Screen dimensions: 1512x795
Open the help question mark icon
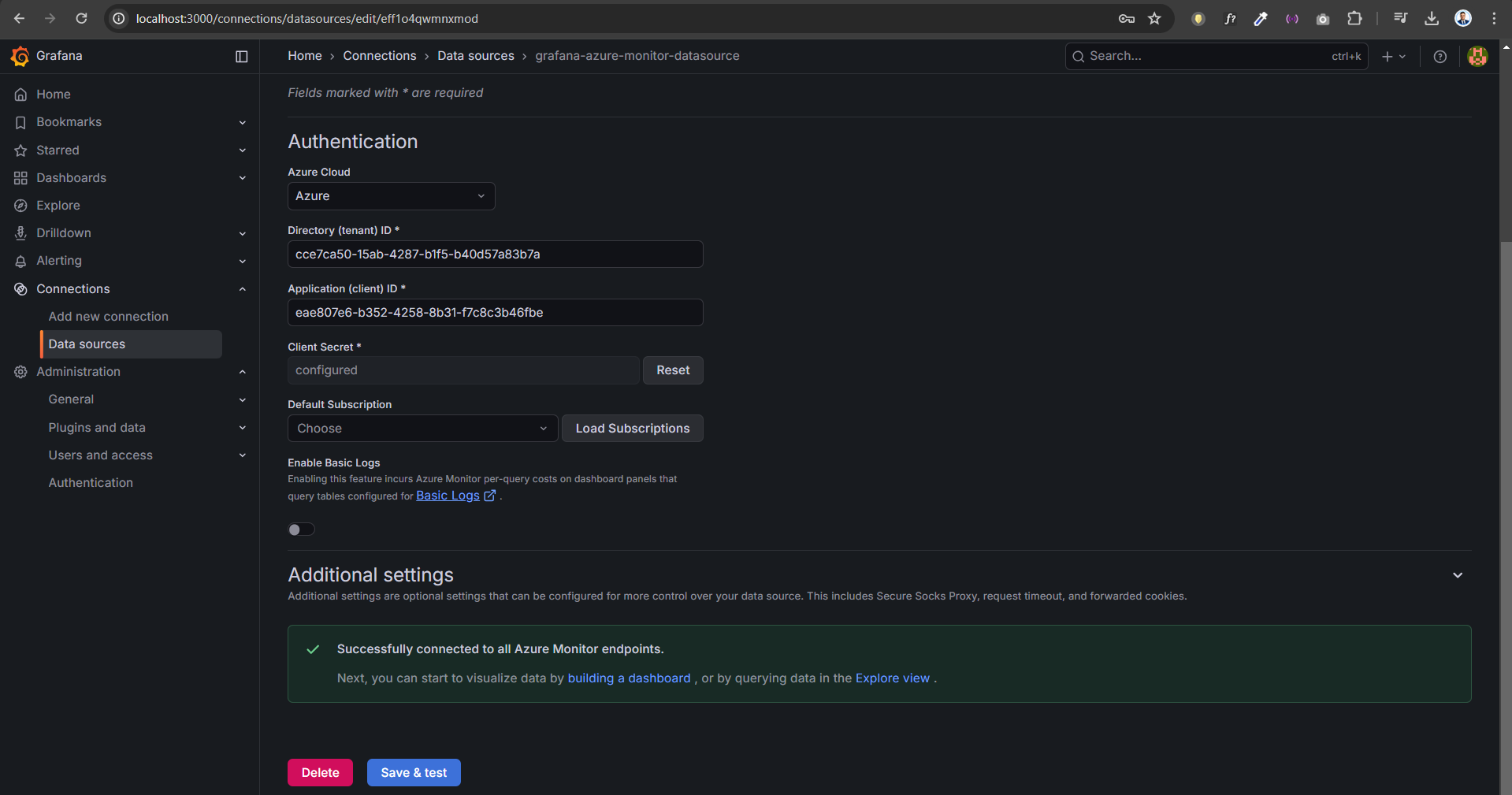pyautogui.click(x=1440, y=57)
